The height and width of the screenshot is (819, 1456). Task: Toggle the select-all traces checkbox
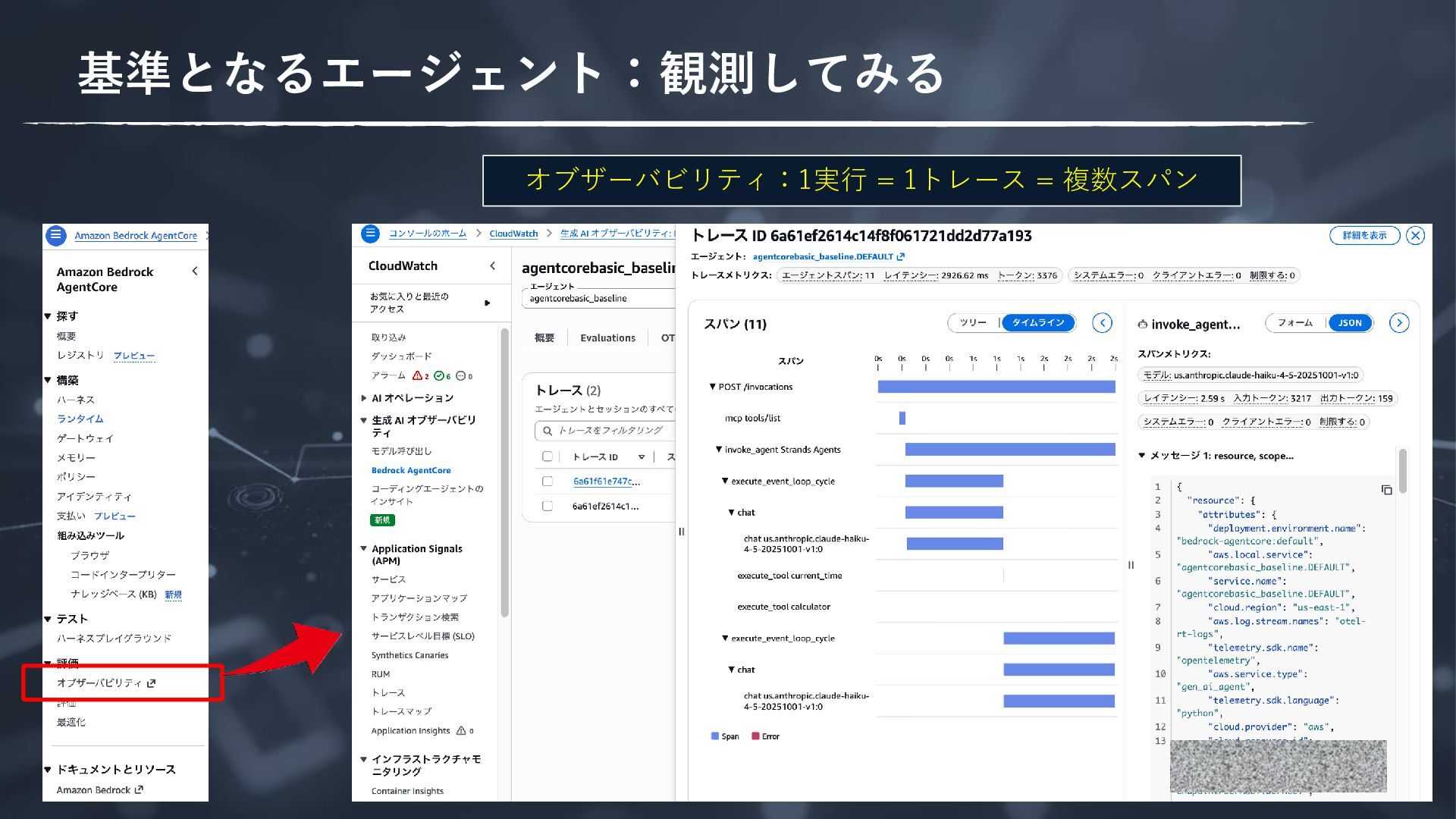(548, 457)
